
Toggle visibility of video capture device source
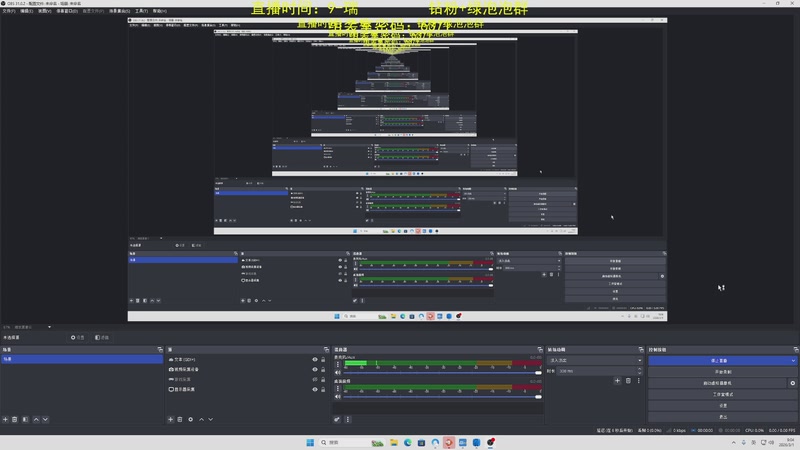pyautogui.click(x=315, y=369)
